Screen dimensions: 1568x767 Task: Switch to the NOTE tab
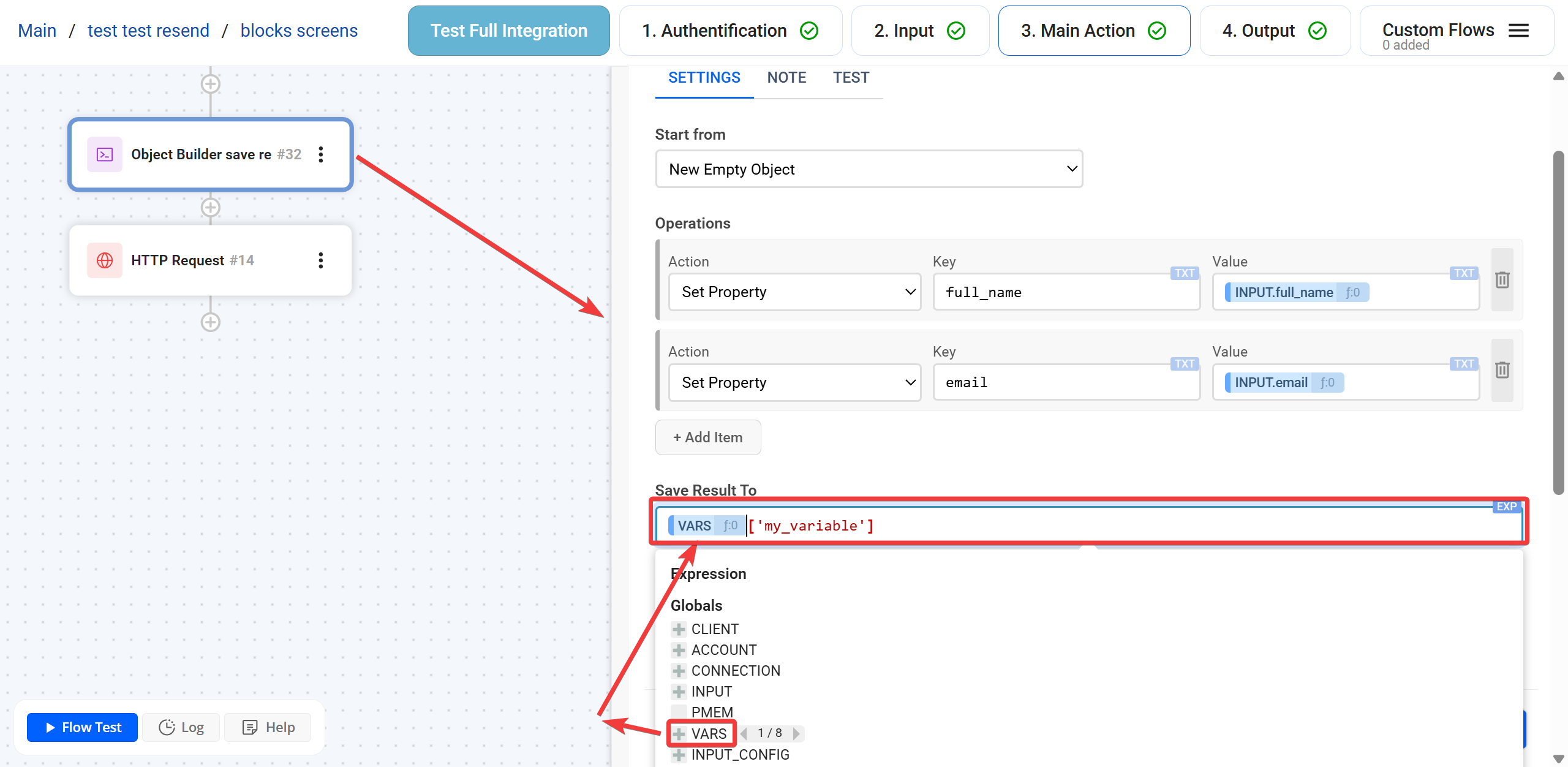coord(786,78)
